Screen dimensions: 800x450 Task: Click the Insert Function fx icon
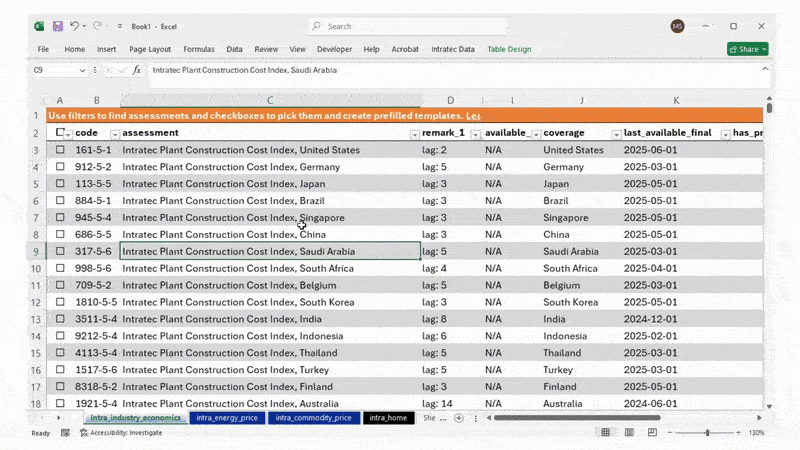pyautogui.click(x=137, y=70)
